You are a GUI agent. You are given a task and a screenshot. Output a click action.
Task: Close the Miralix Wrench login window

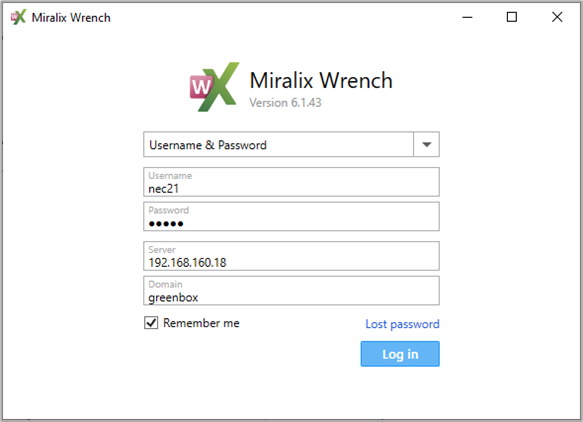click(x=557, y=17)
